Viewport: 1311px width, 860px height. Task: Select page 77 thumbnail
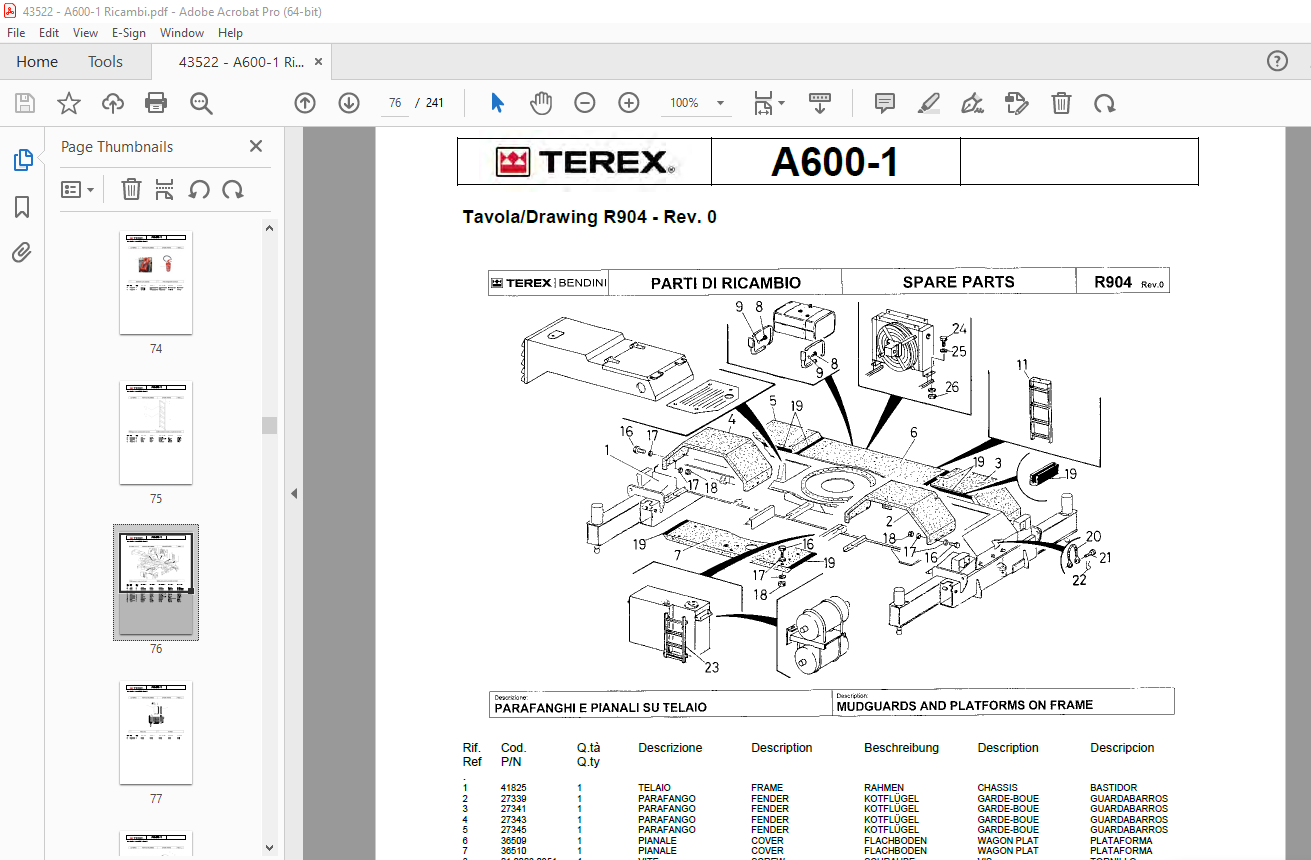point(156,733)
